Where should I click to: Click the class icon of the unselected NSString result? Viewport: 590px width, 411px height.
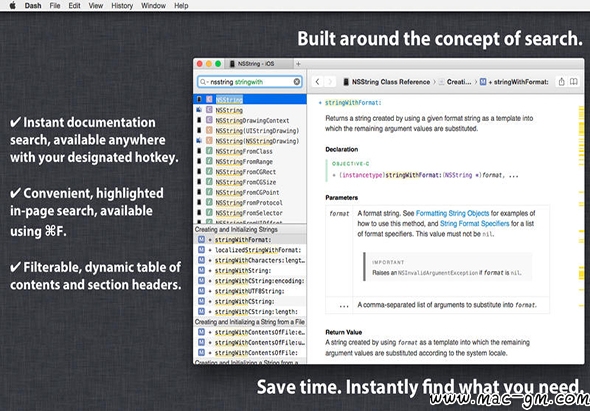[209, 110]
